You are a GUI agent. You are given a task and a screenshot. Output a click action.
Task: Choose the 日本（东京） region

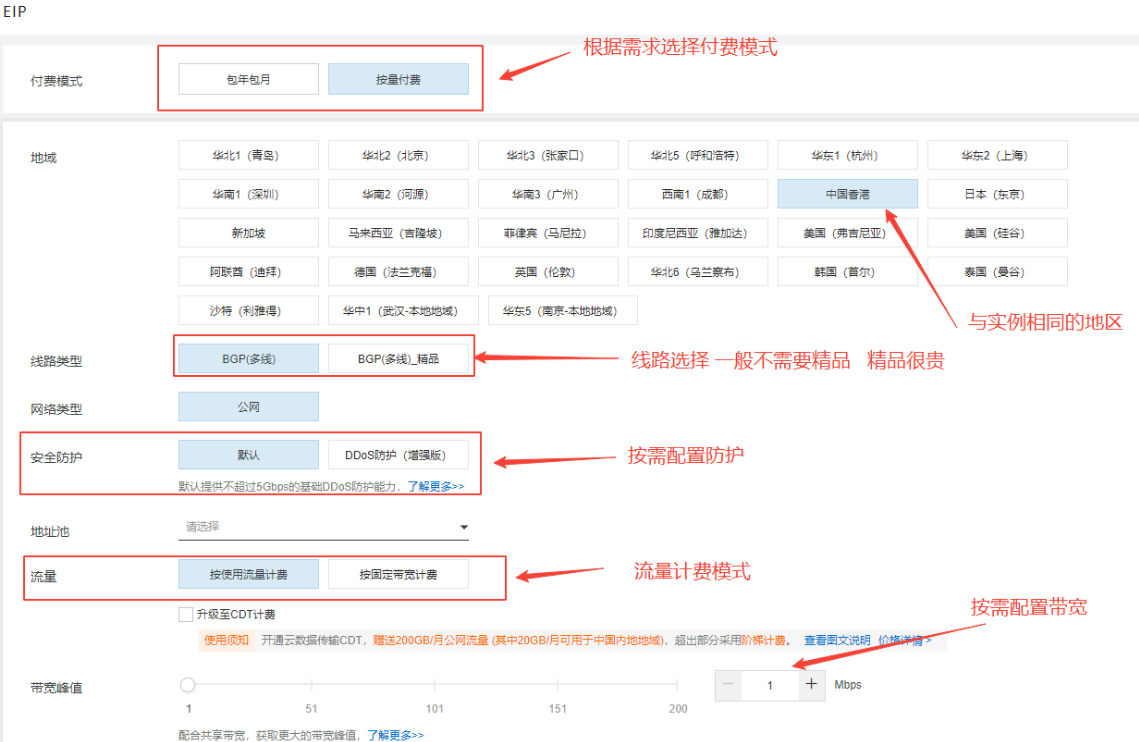point(997,194)
